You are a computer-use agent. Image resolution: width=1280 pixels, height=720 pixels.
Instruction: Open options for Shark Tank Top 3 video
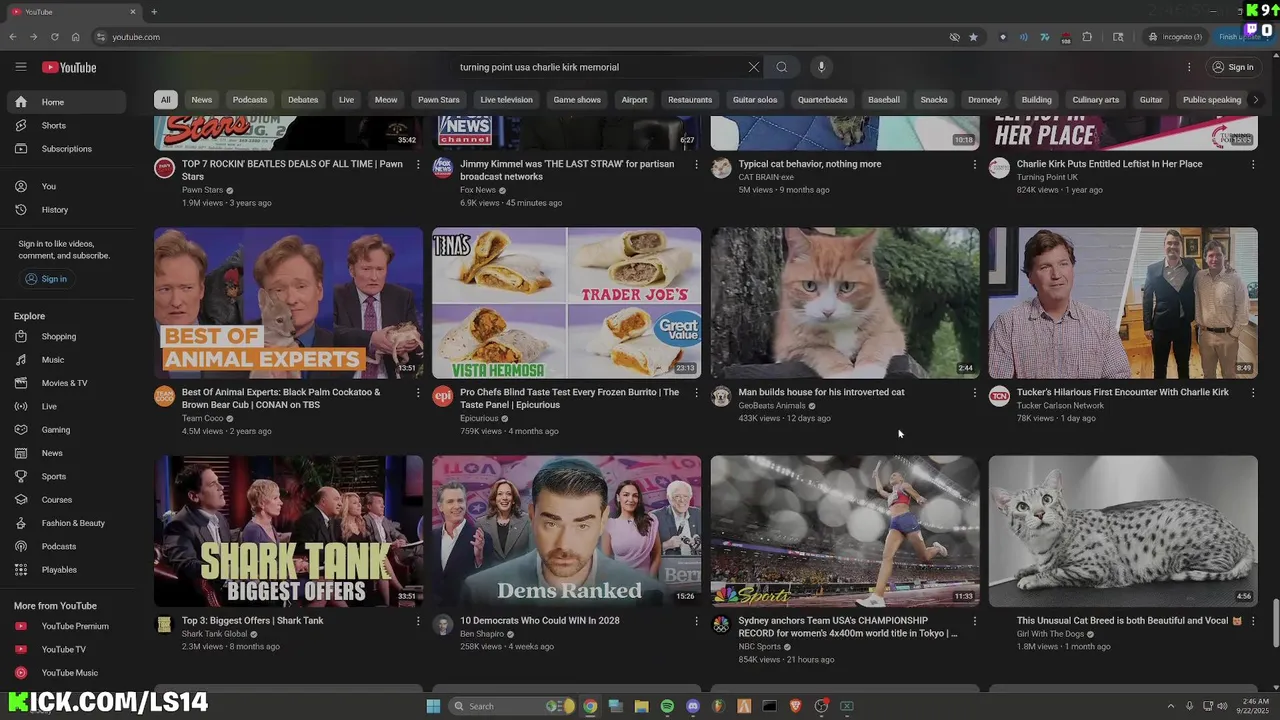coord(418,621)
